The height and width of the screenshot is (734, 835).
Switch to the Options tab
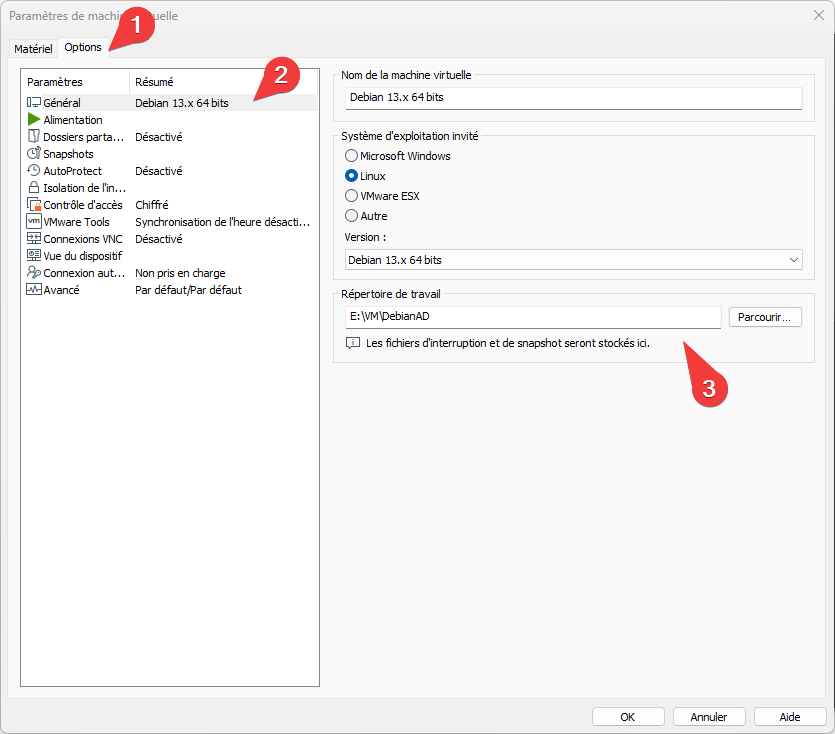point(83,47)
